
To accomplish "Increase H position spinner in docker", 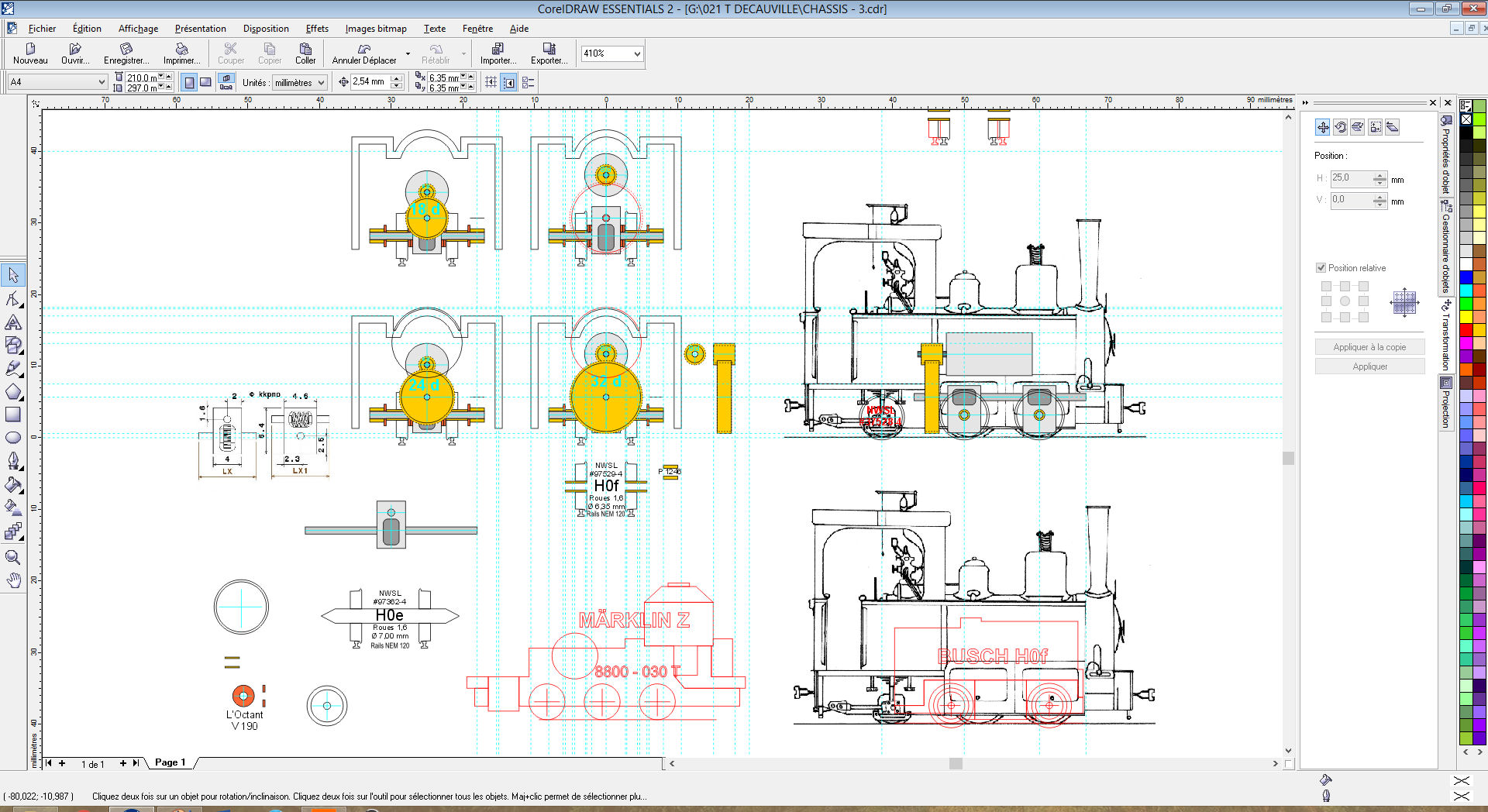I will [1379, 175].
